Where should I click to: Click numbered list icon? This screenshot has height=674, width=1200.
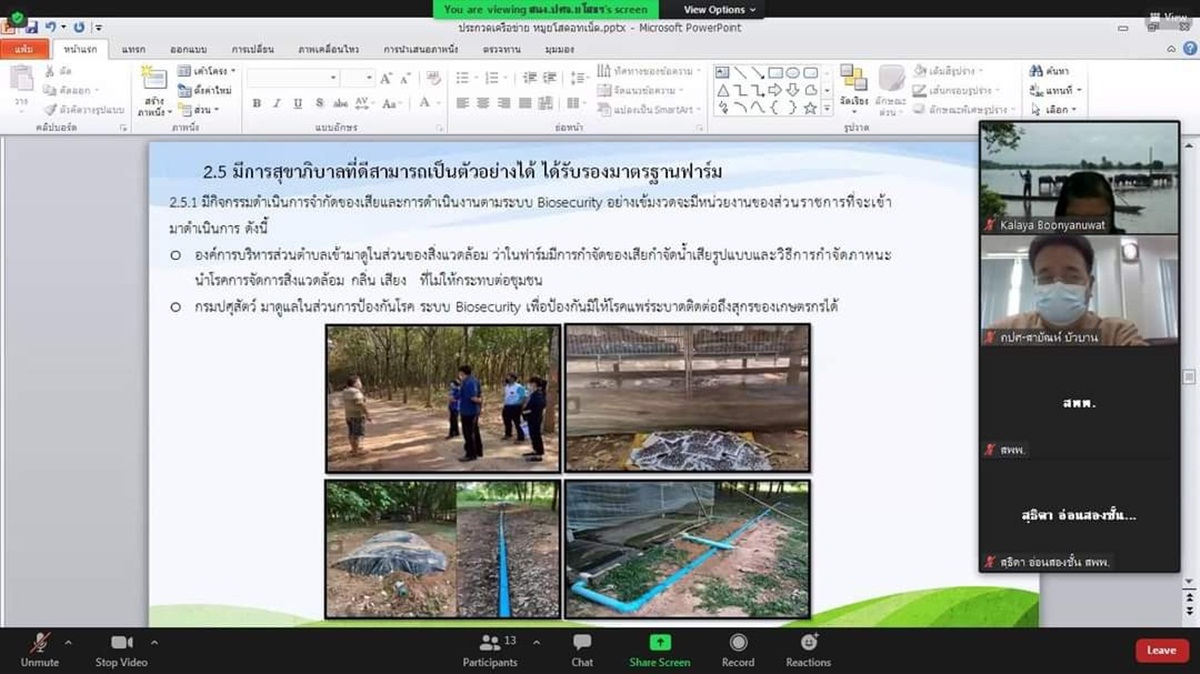pyautogui.click(x=493, y=77)
